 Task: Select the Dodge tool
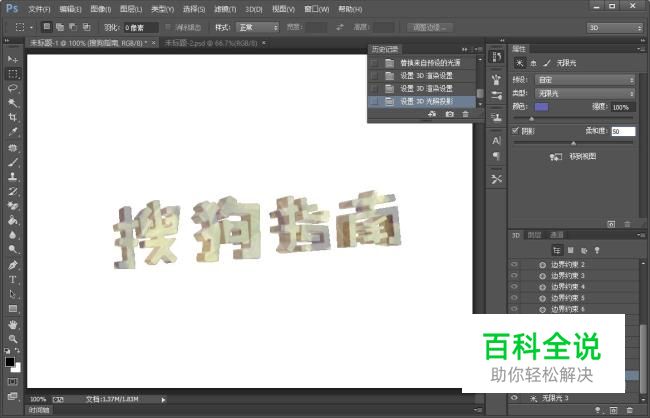point(13,249)
